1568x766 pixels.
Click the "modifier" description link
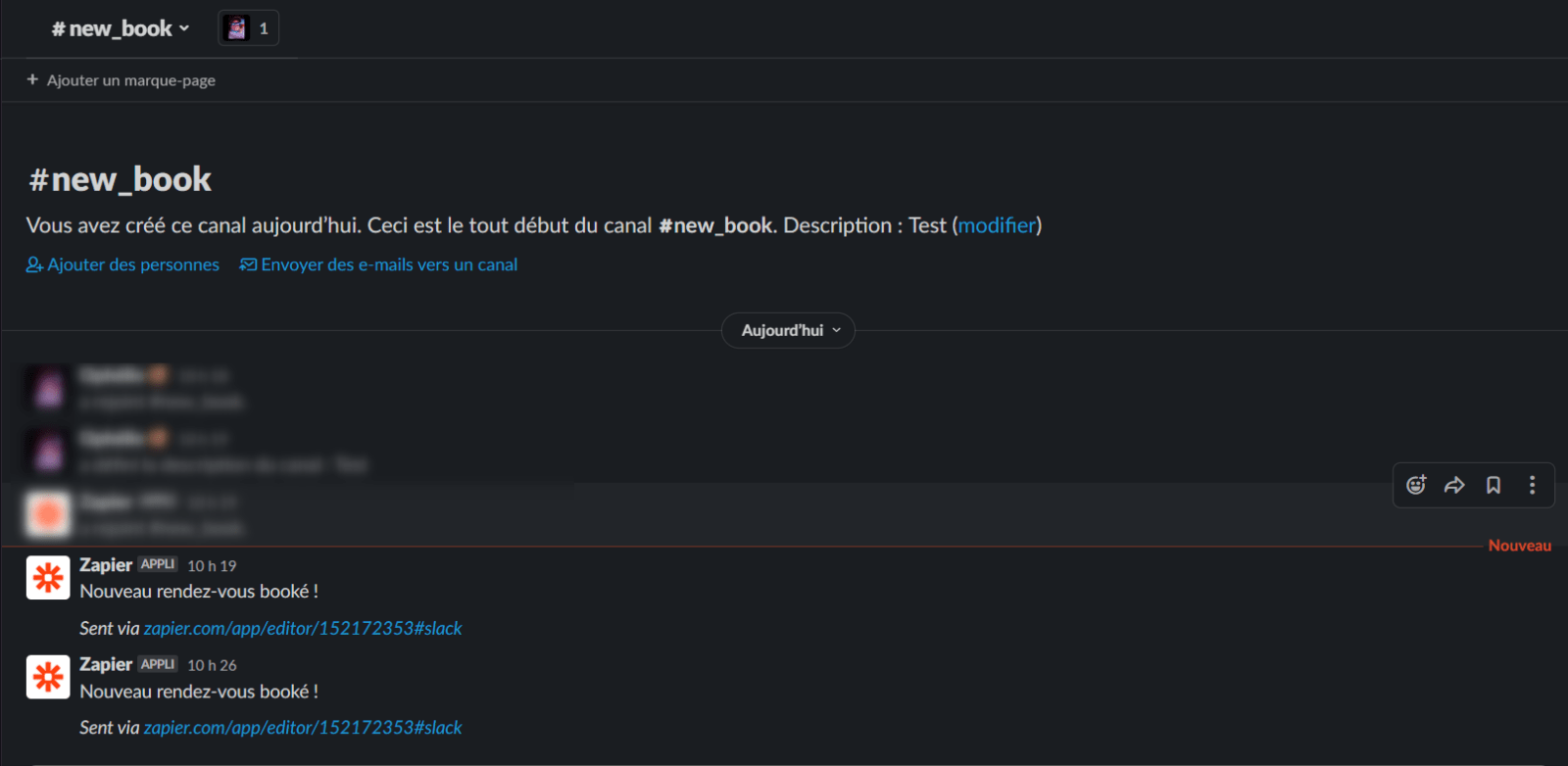[997, 225]
